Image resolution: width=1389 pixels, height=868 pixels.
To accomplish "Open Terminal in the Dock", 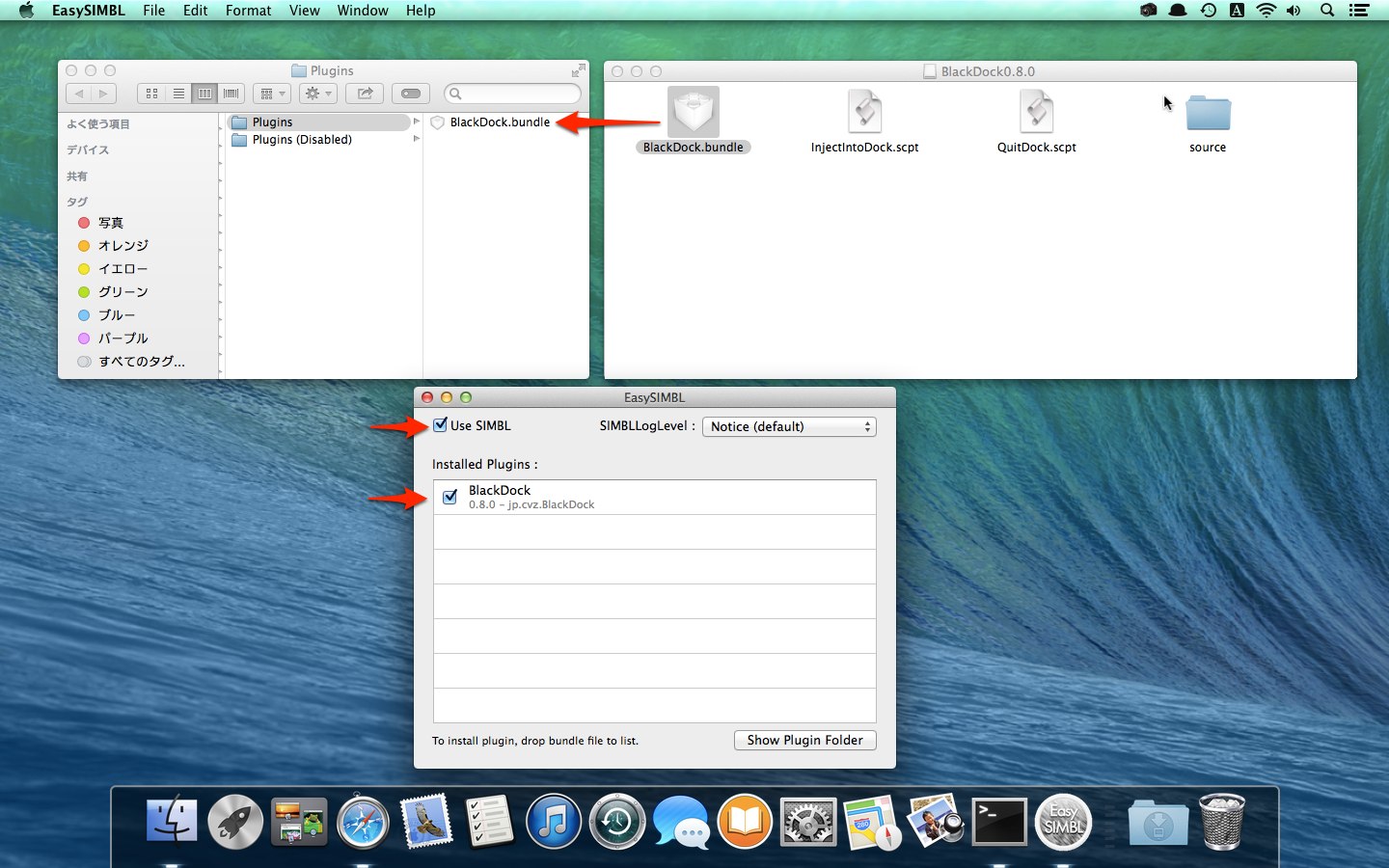I will pyautogui.click(x=998, y=822).
